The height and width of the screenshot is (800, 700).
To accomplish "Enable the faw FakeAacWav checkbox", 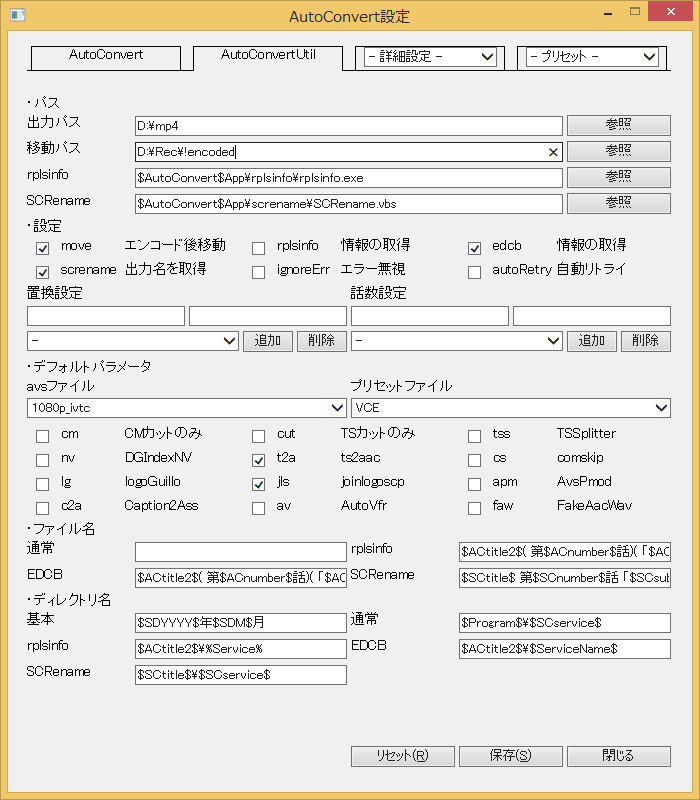I will 474,509.
